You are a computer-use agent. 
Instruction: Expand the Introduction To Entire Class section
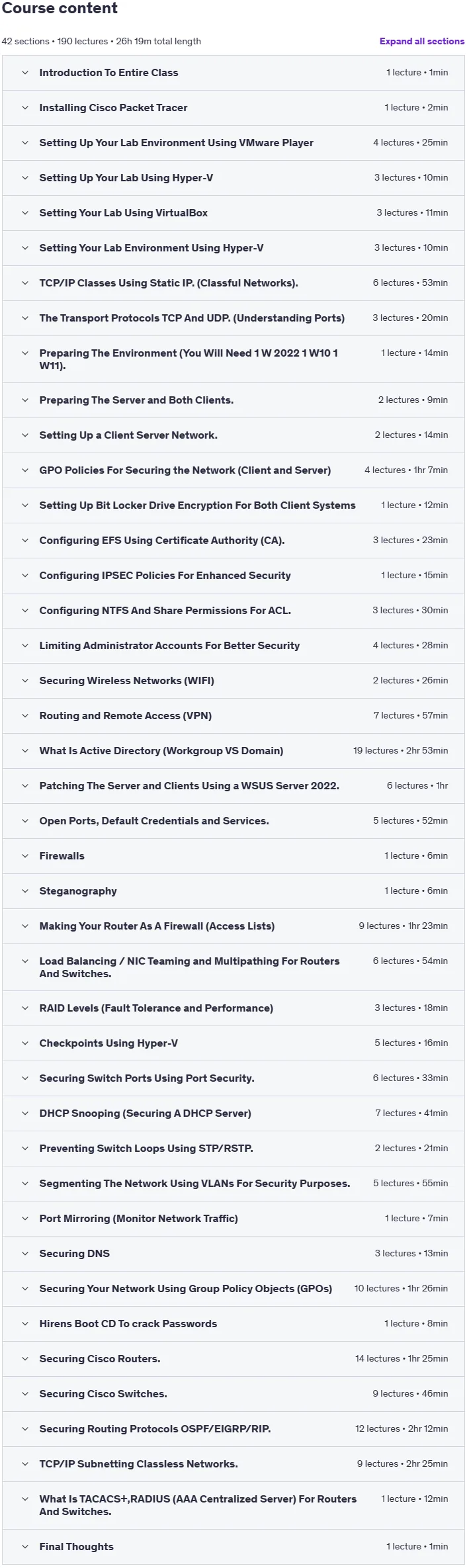pos(234,73)
